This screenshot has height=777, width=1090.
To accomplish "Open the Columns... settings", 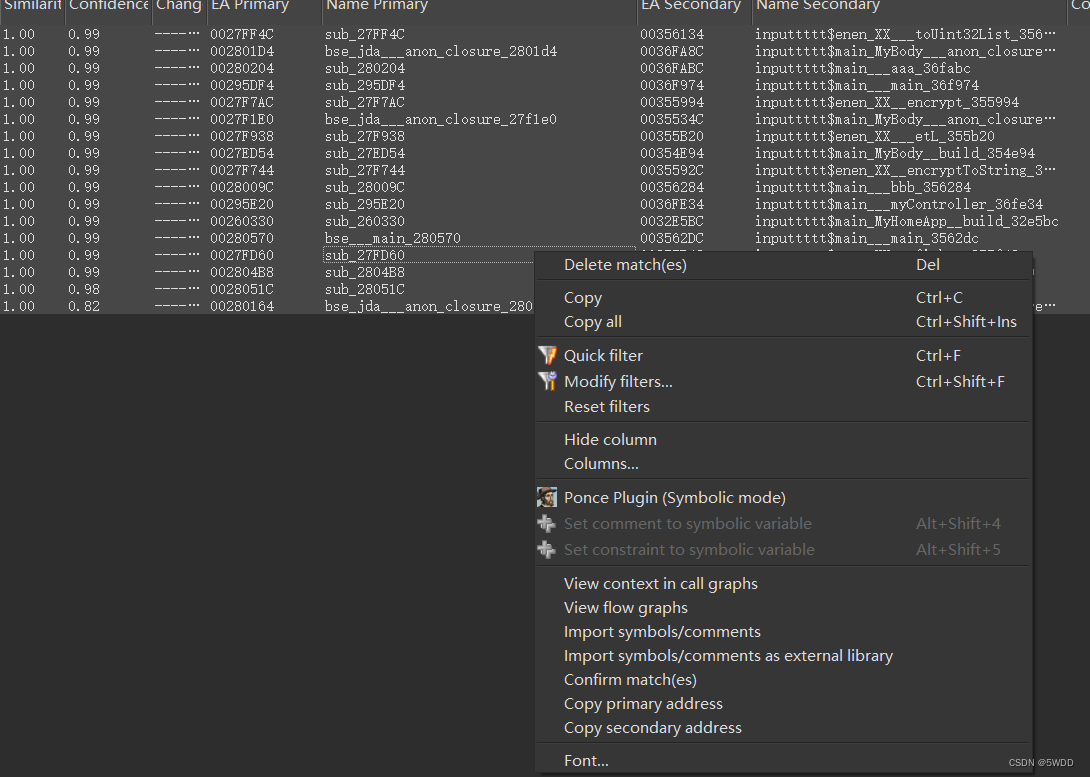I will (600, 463).
